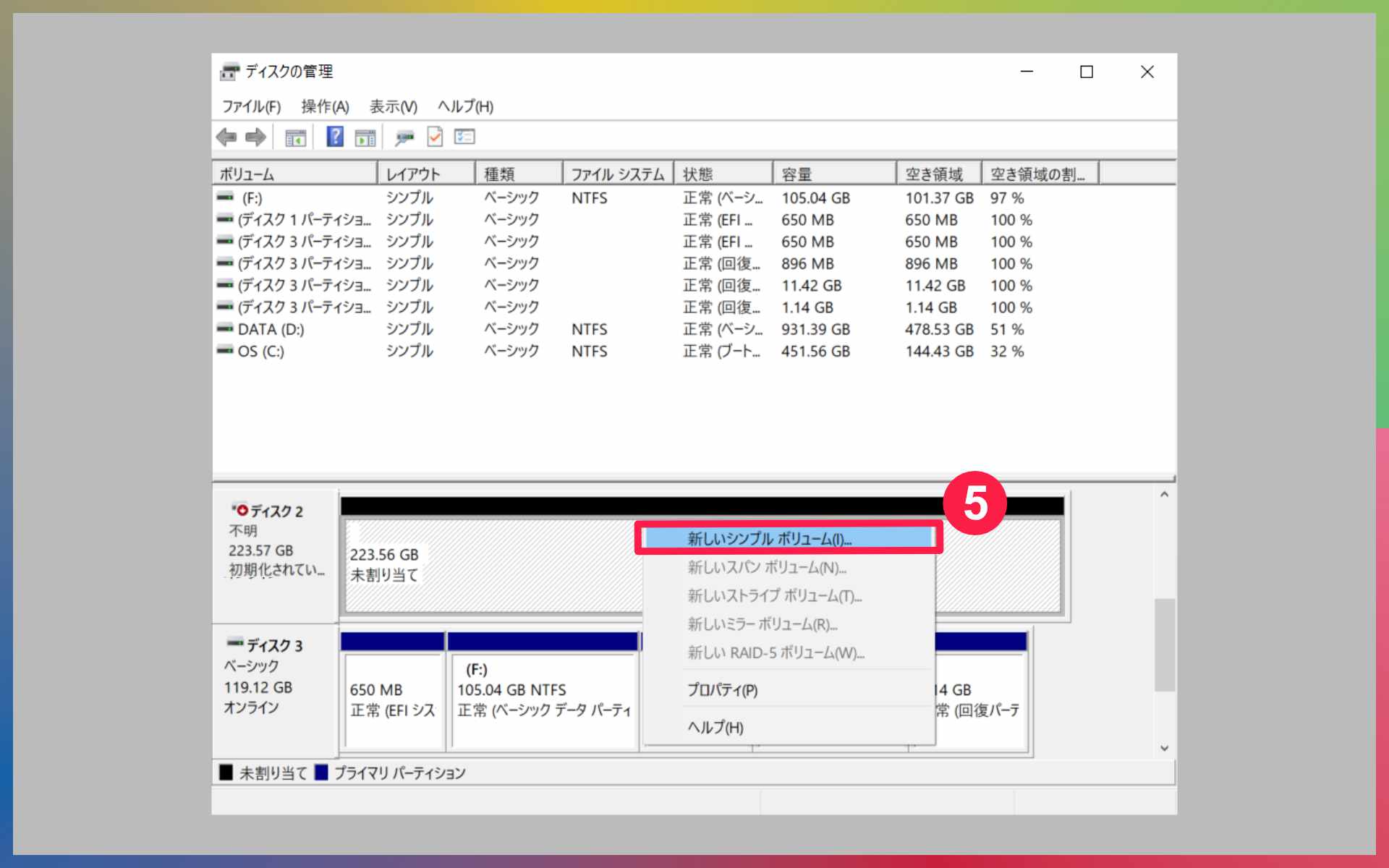This screenshot has width=1389, height=868.
Task: Click the blue help question mark icon
Action: tap(335, 137)
